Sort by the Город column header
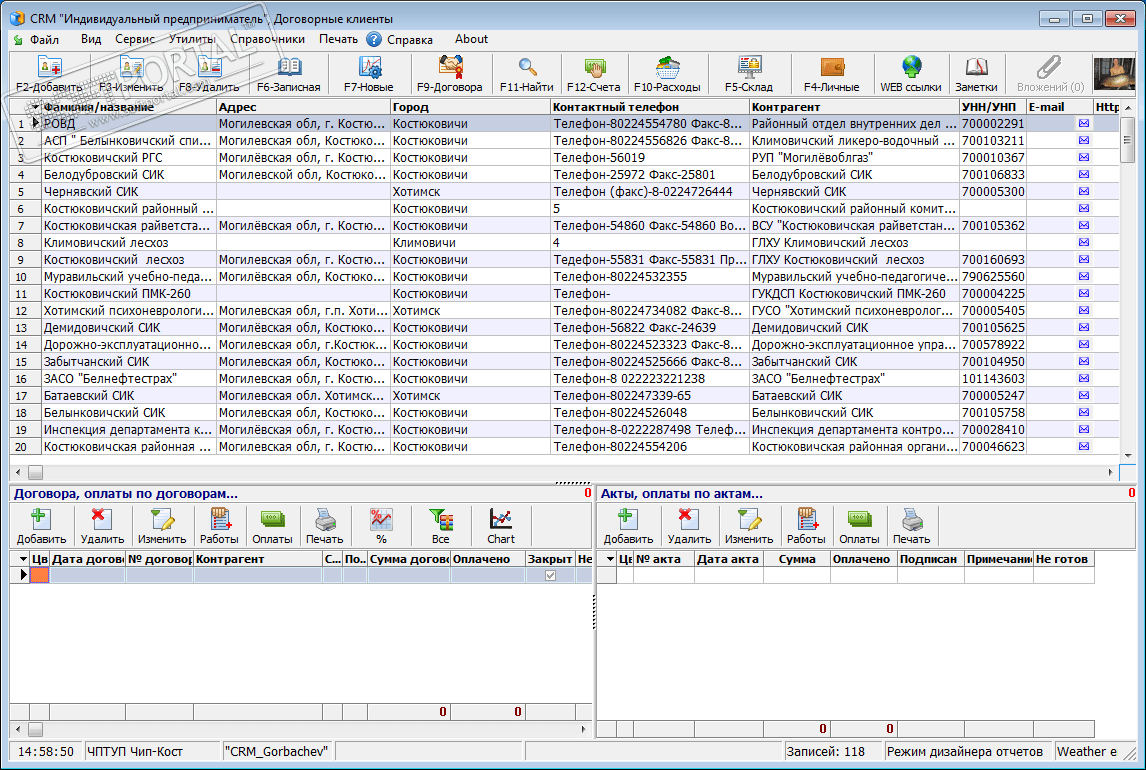The image size is (1146, 770). click(471, 107)
